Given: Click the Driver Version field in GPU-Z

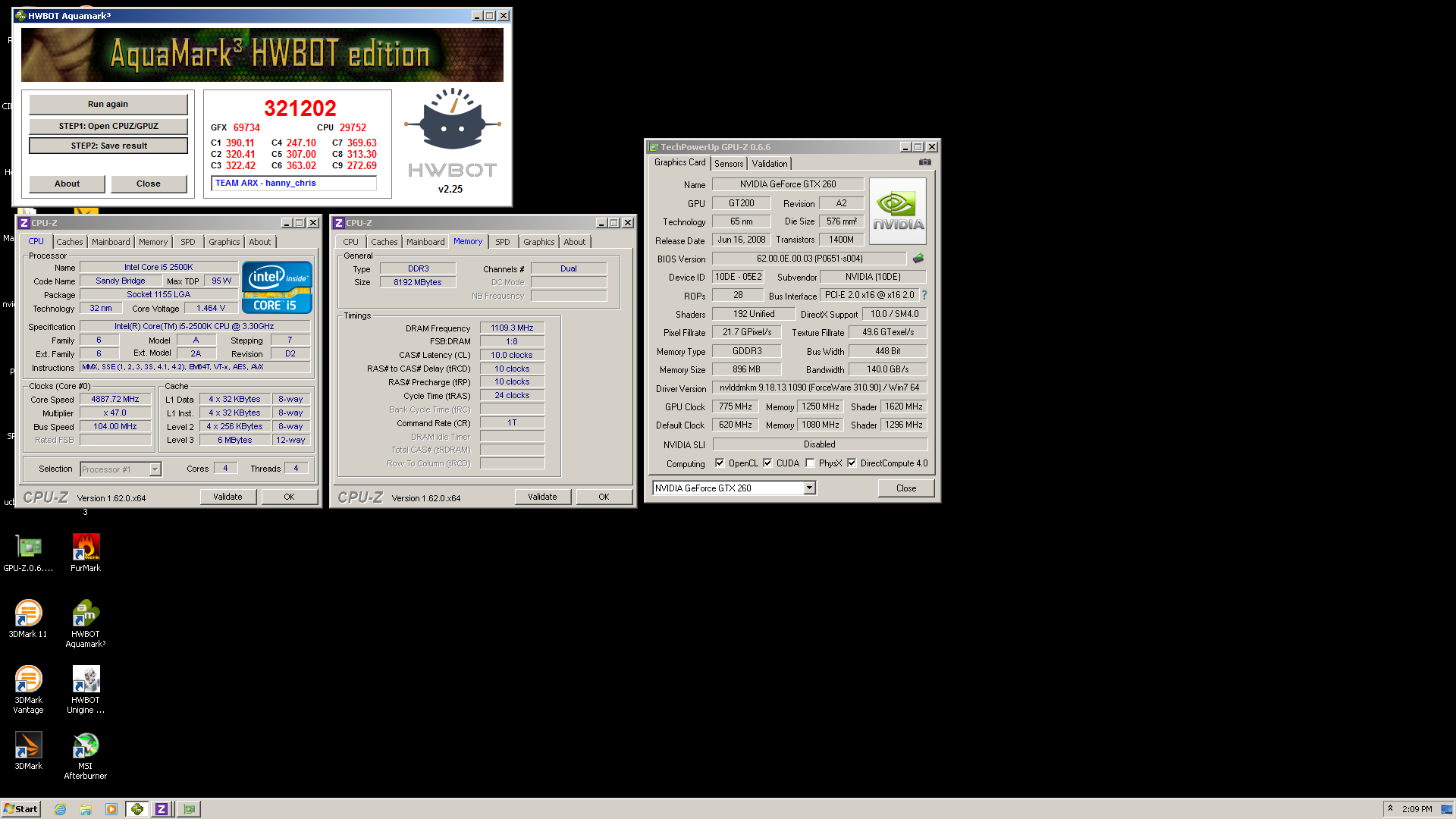Looking at the screenshot, I should coord(819,388).
